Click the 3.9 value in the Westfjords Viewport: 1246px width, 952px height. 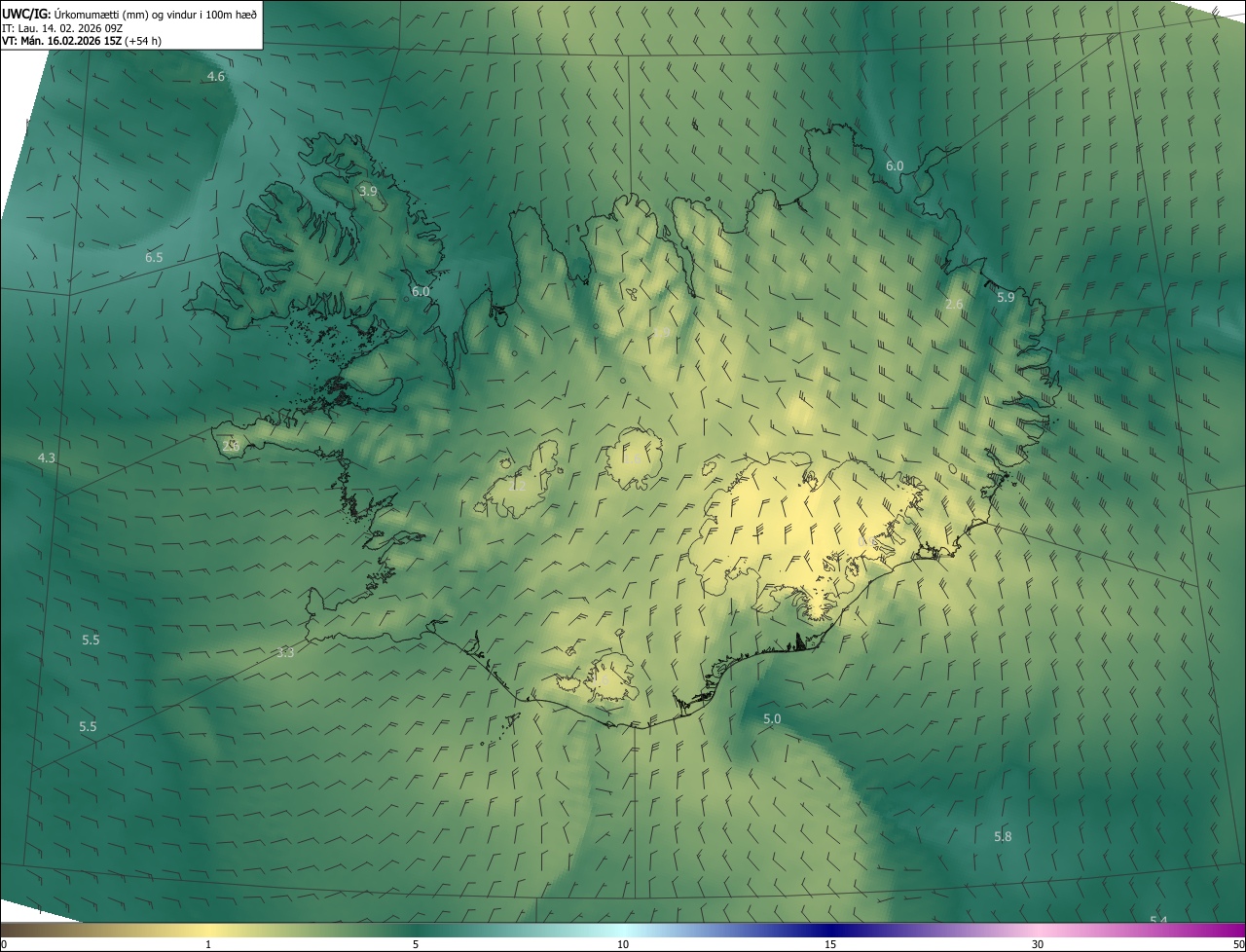(x=368, y=192)
